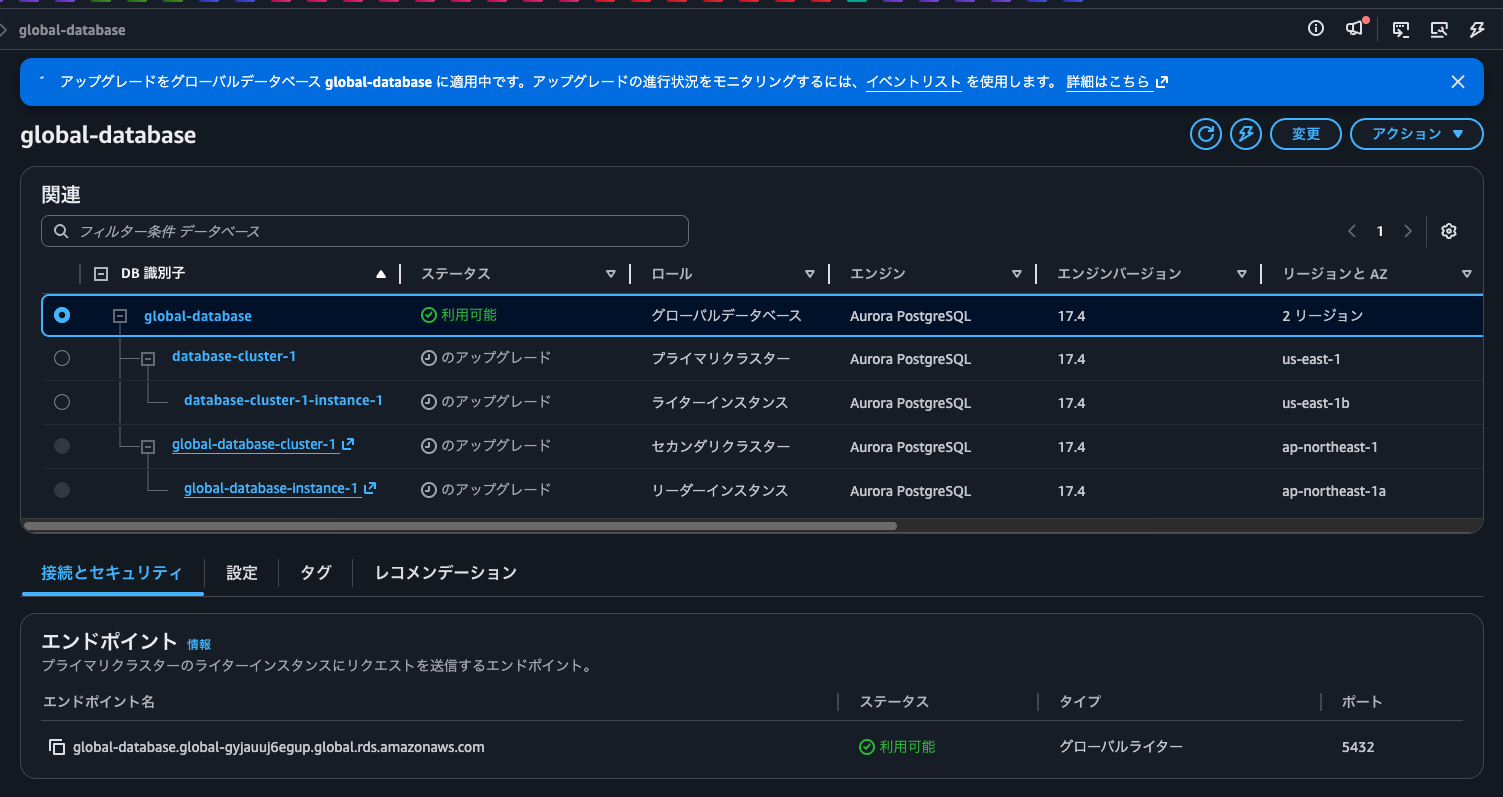Open the ステータス column filter dropdown
The height and width of the screenshot is (797, 1503).
(x=611, y=273)
